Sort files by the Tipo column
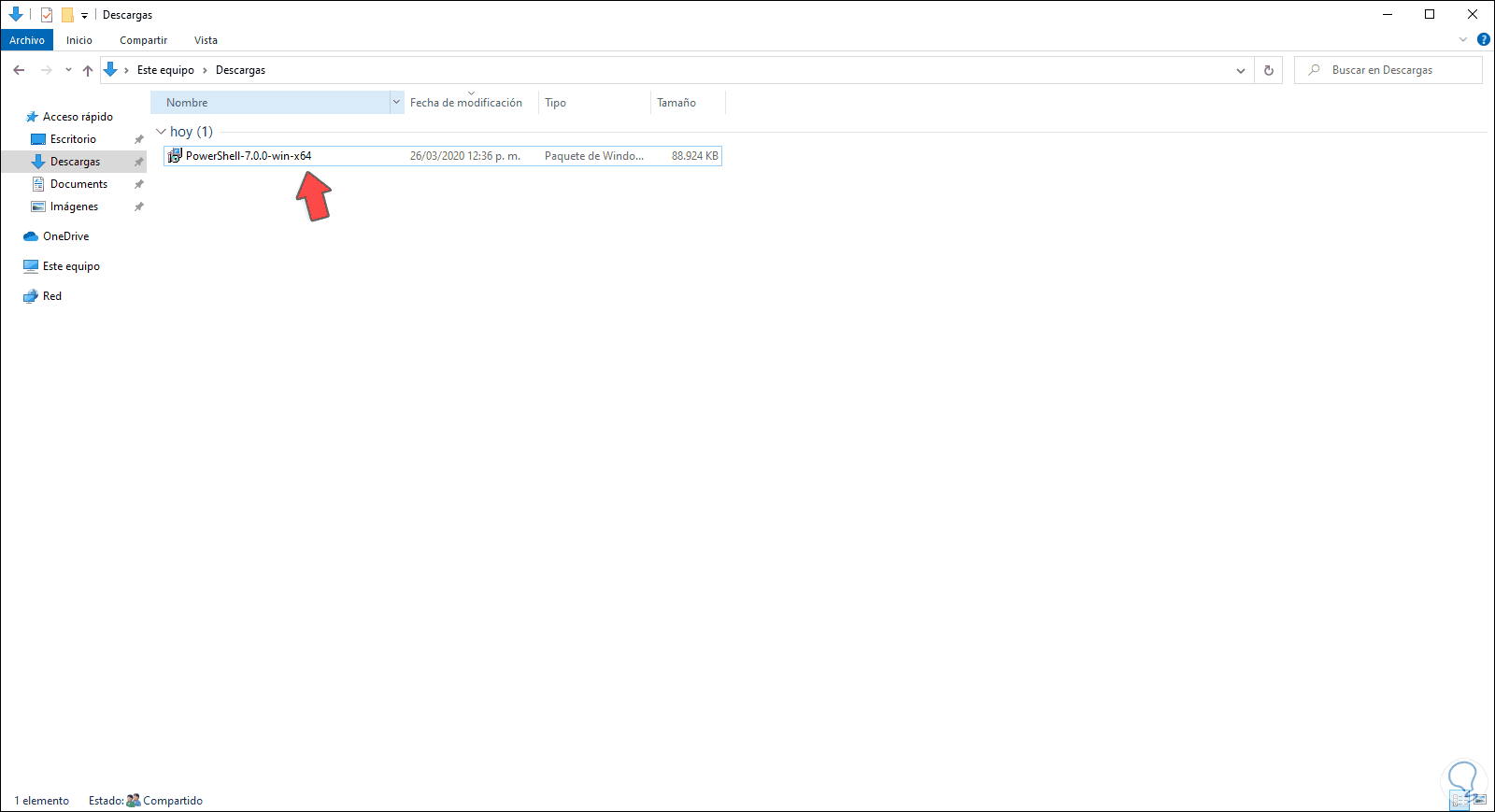Viewport: 1495px width, 812px height. click(594, 103)
